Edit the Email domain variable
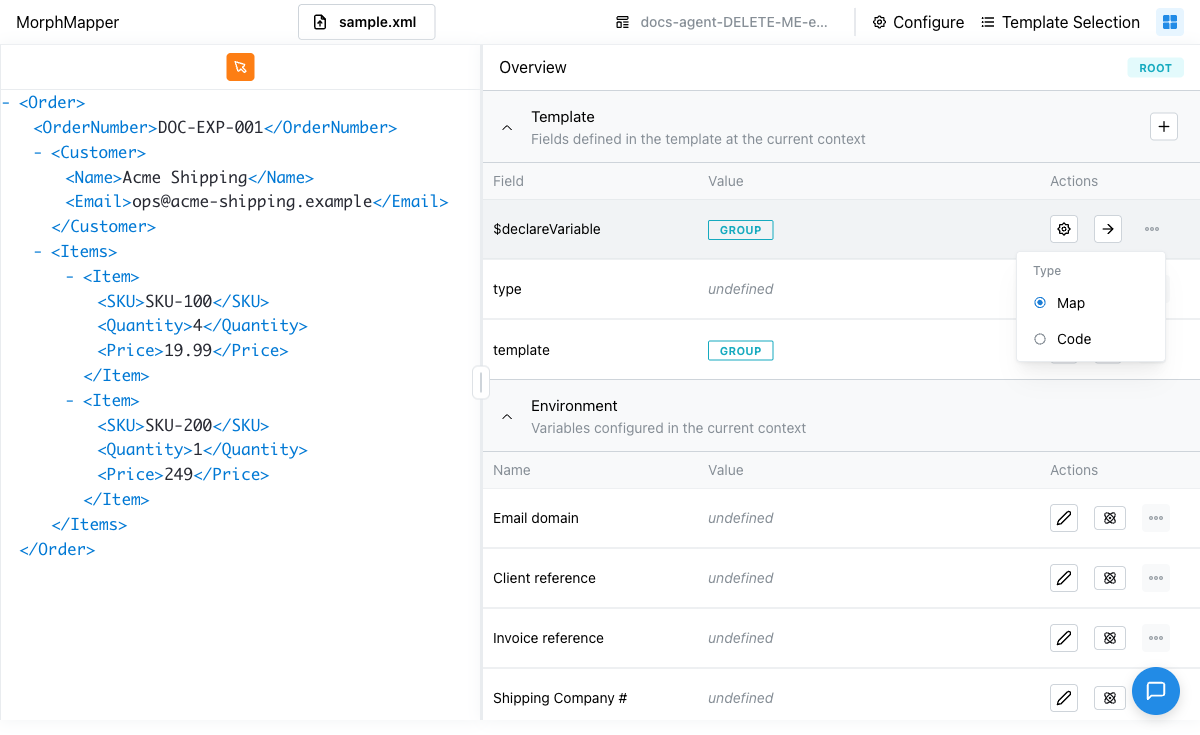The image size is (1200, 735). (1064, 518)
